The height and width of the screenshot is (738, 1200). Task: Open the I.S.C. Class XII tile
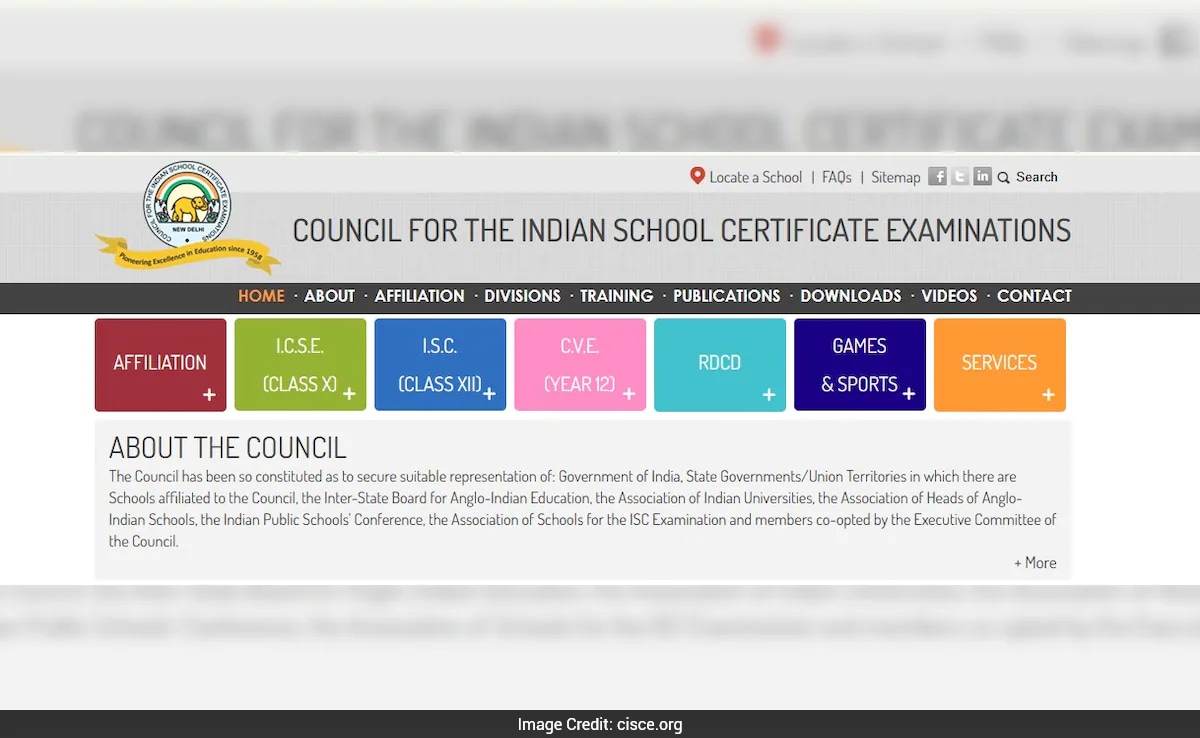coord(440,364)
